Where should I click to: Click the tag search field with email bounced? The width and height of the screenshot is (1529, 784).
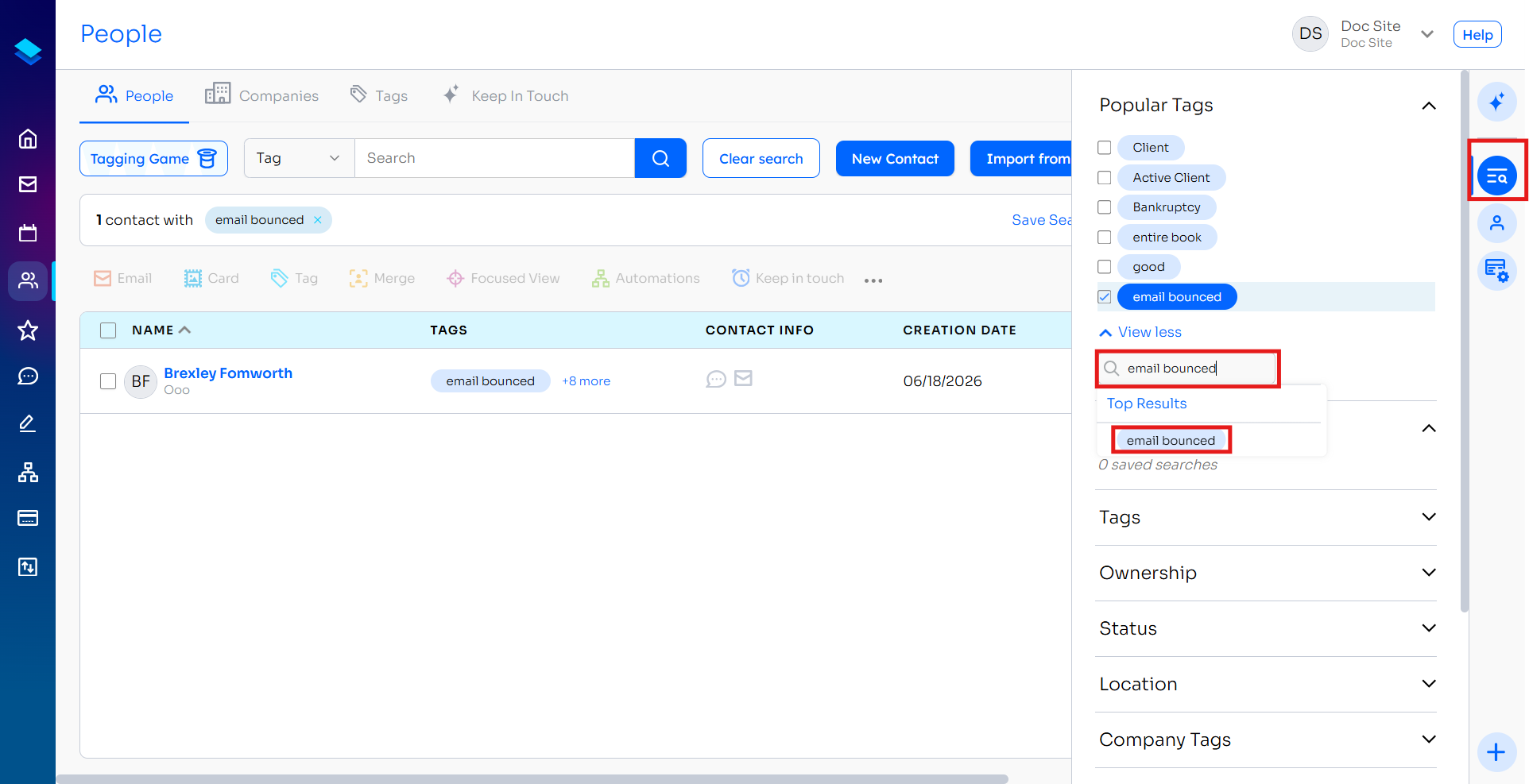pos(1187,369)
